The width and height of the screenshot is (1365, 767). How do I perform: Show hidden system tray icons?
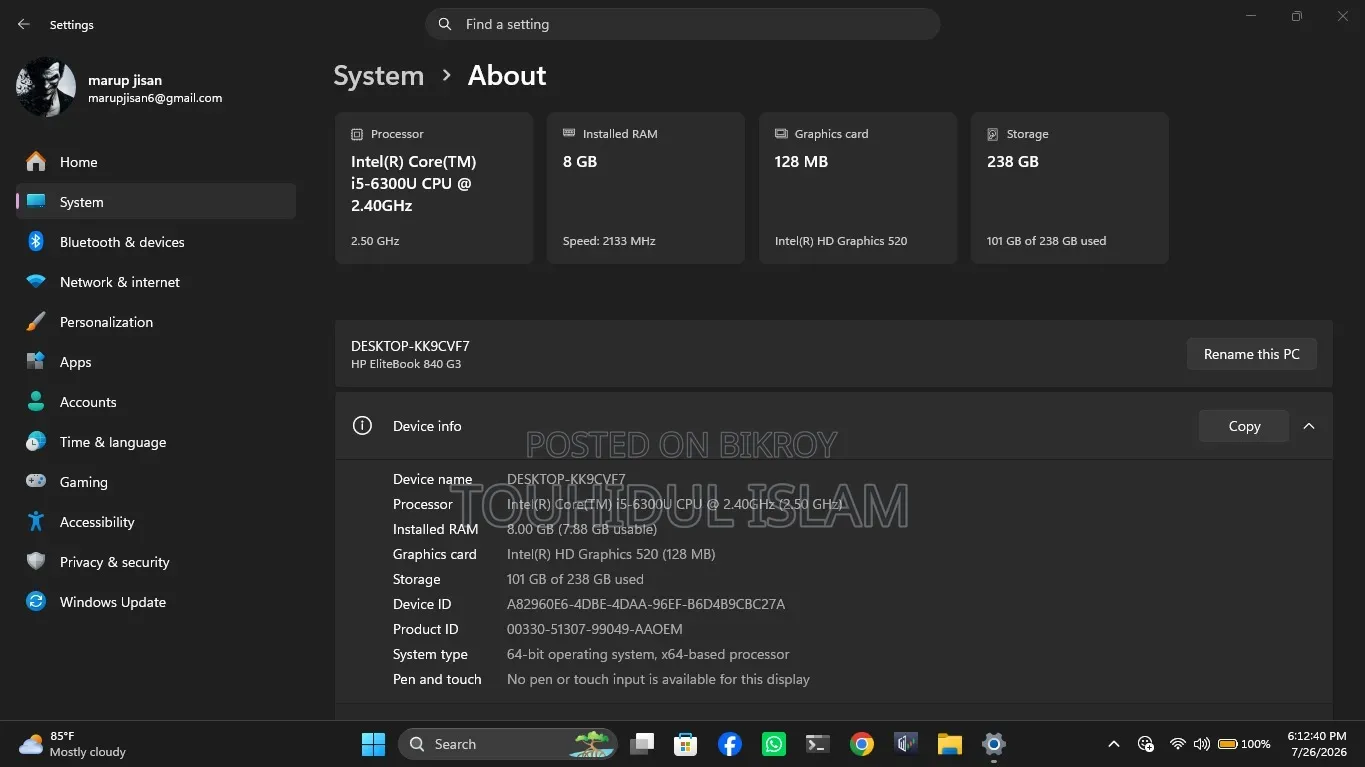[1113, 744]
